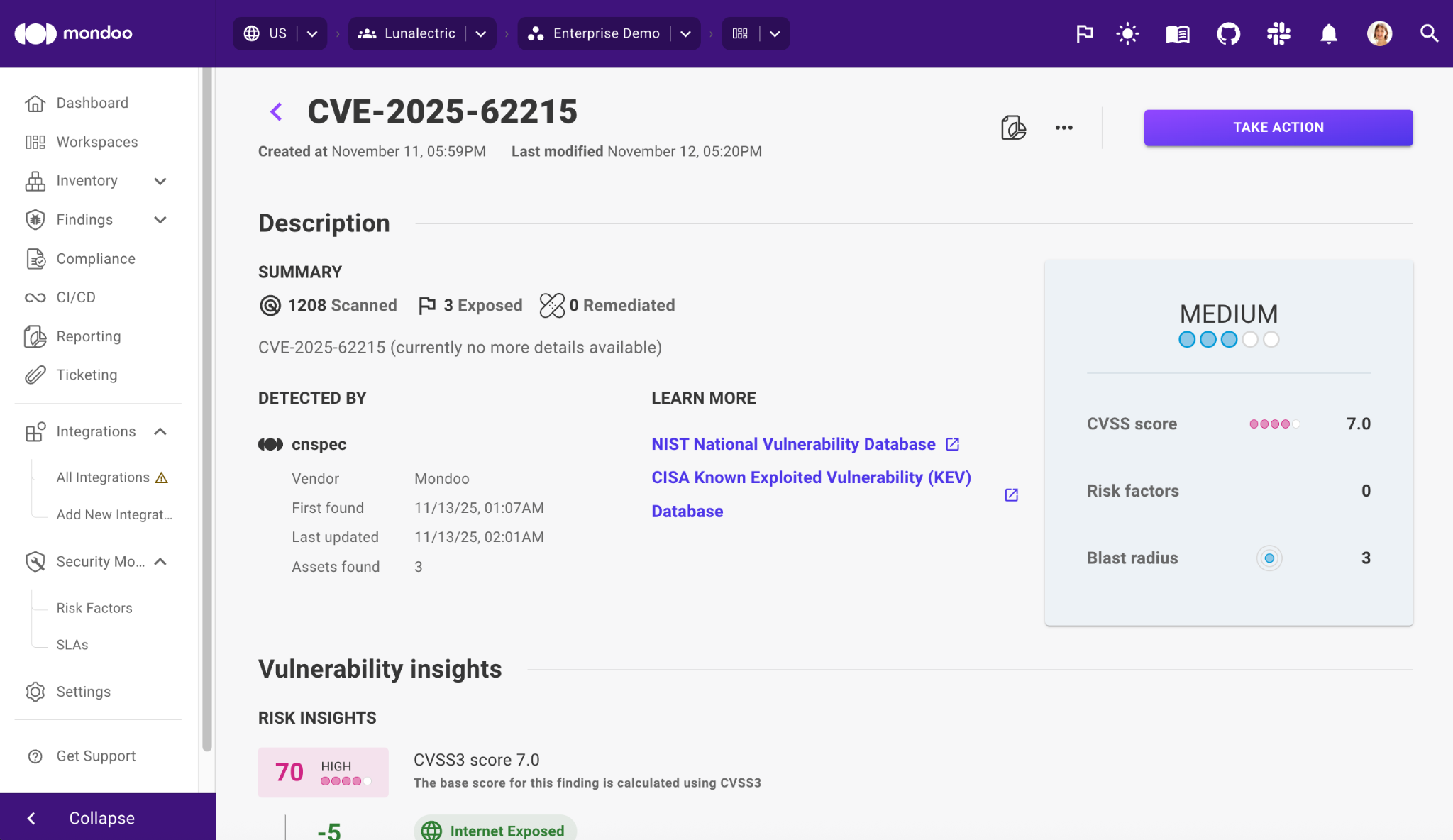Go back using the purple arrow
Viewport: 1453px width, 840px height.
(x=276, y=111)
